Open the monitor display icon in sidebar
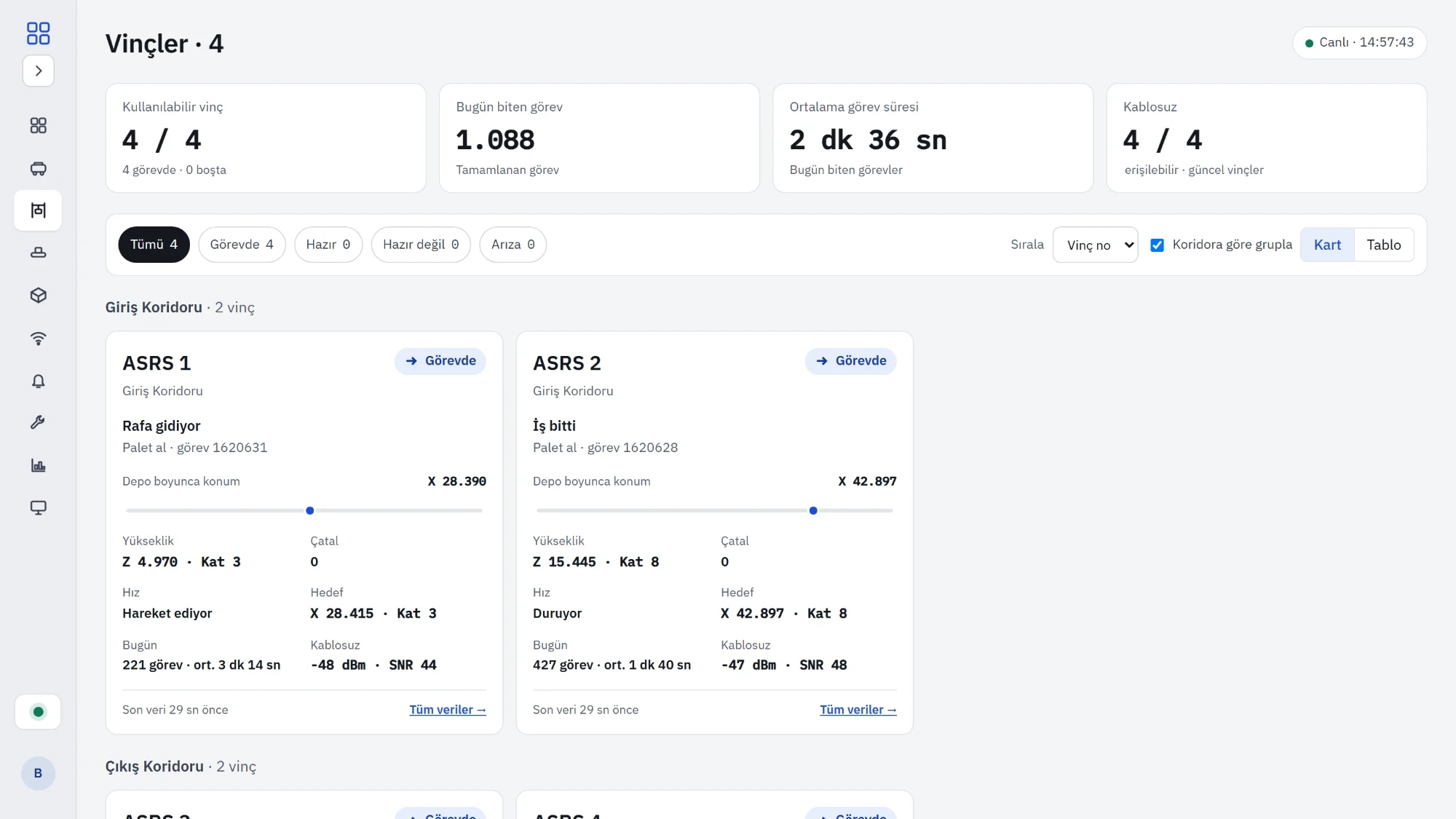 click(x=39, y=507)
